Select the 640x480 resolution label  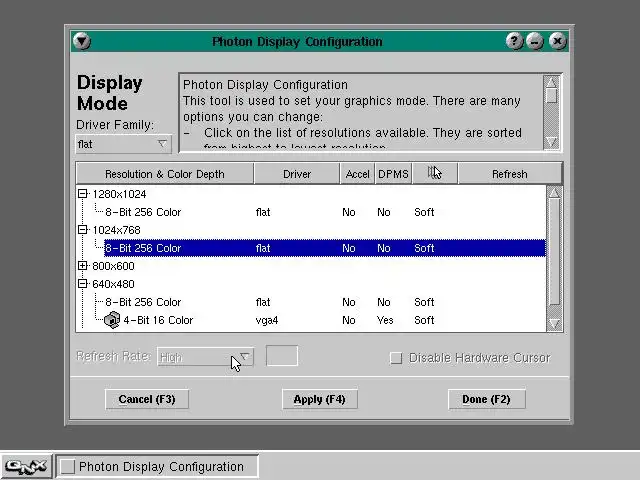(113, 284)
